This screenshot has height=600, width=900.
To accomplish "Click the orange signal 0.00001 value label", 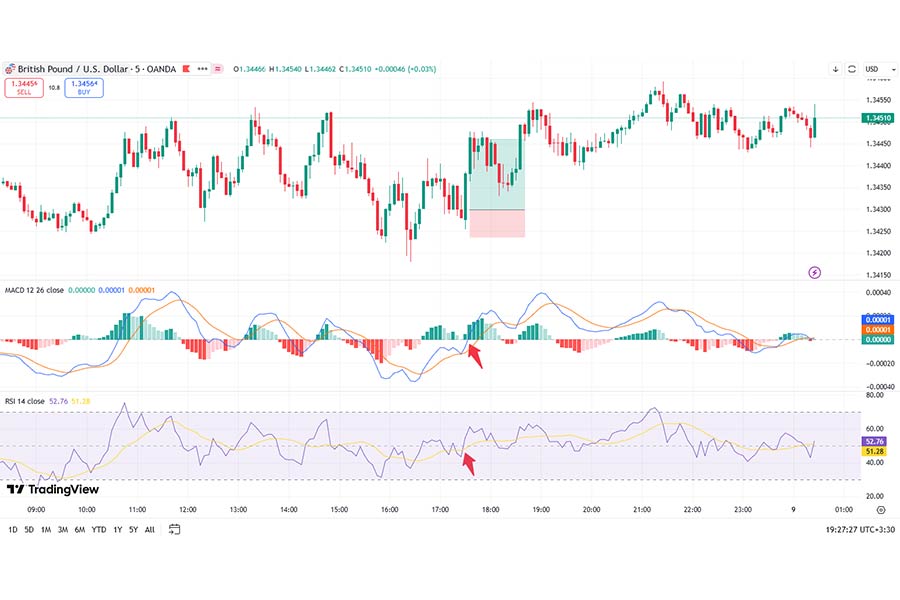I will 877,330.
